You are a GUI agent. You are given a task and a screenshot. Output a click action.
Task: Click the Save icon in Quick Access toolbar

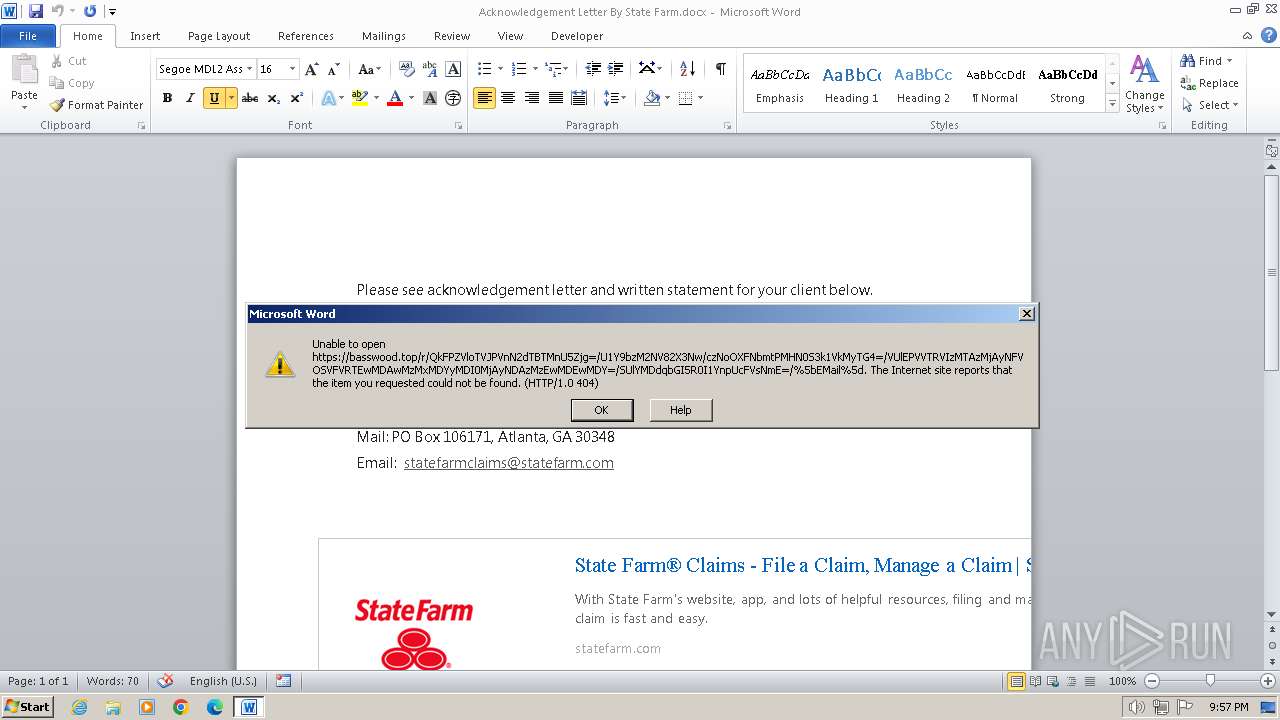point(36,11)
